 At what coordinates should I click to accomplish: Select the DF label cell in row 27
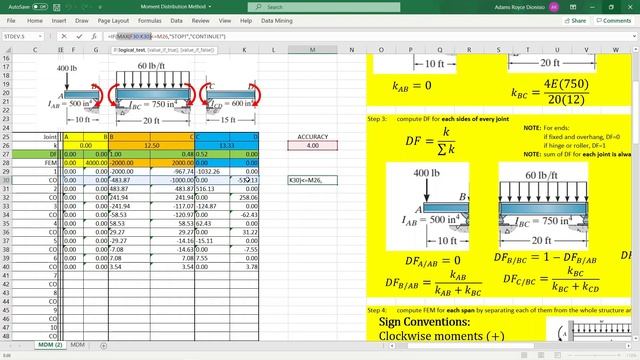pos(35,154)
